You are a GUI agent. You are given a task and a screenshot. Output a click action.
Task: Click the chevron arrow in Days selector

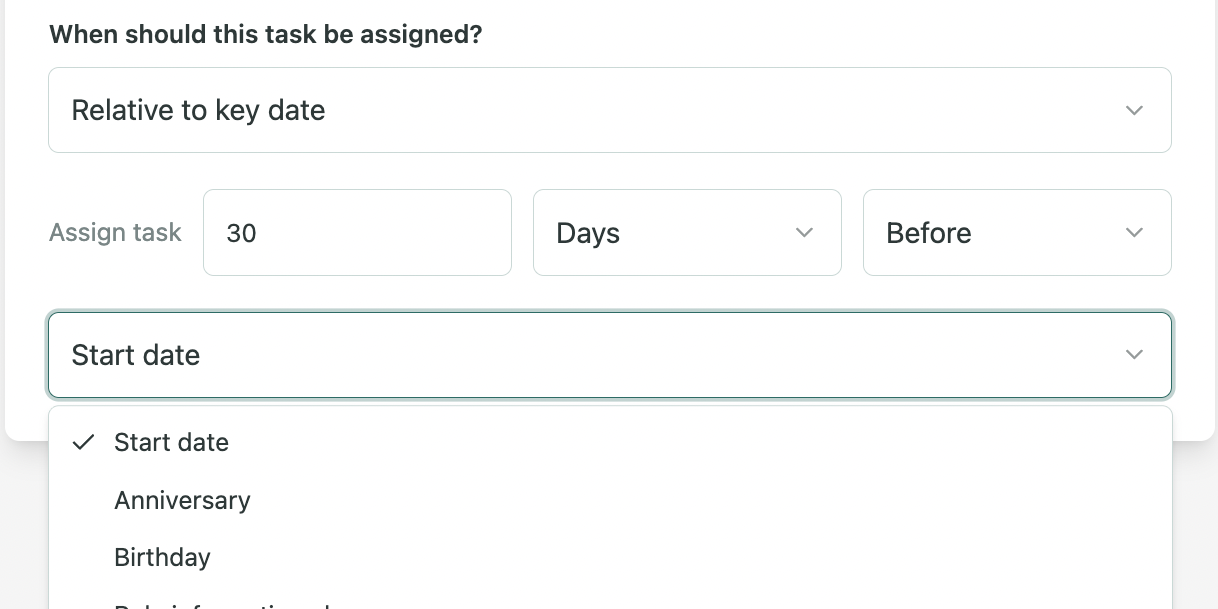click(x=804, y=233)
